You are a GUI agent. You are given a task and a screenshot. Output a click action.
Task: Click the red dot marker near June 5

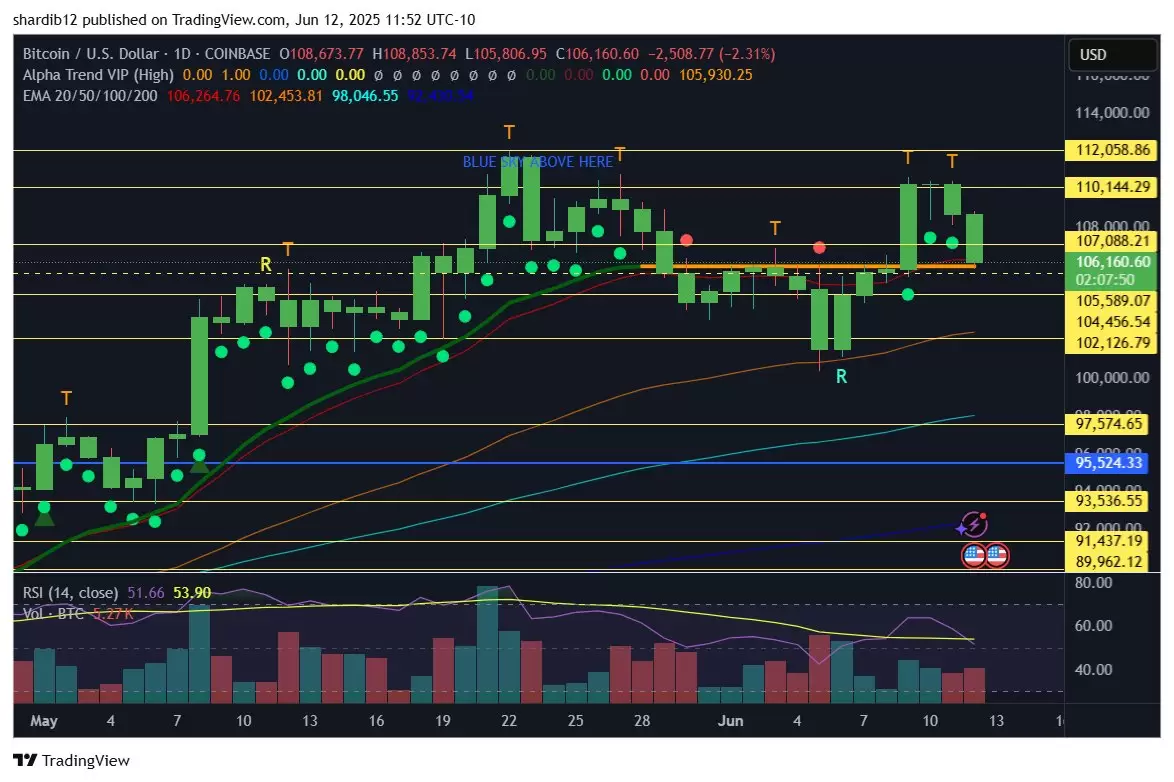819,247
